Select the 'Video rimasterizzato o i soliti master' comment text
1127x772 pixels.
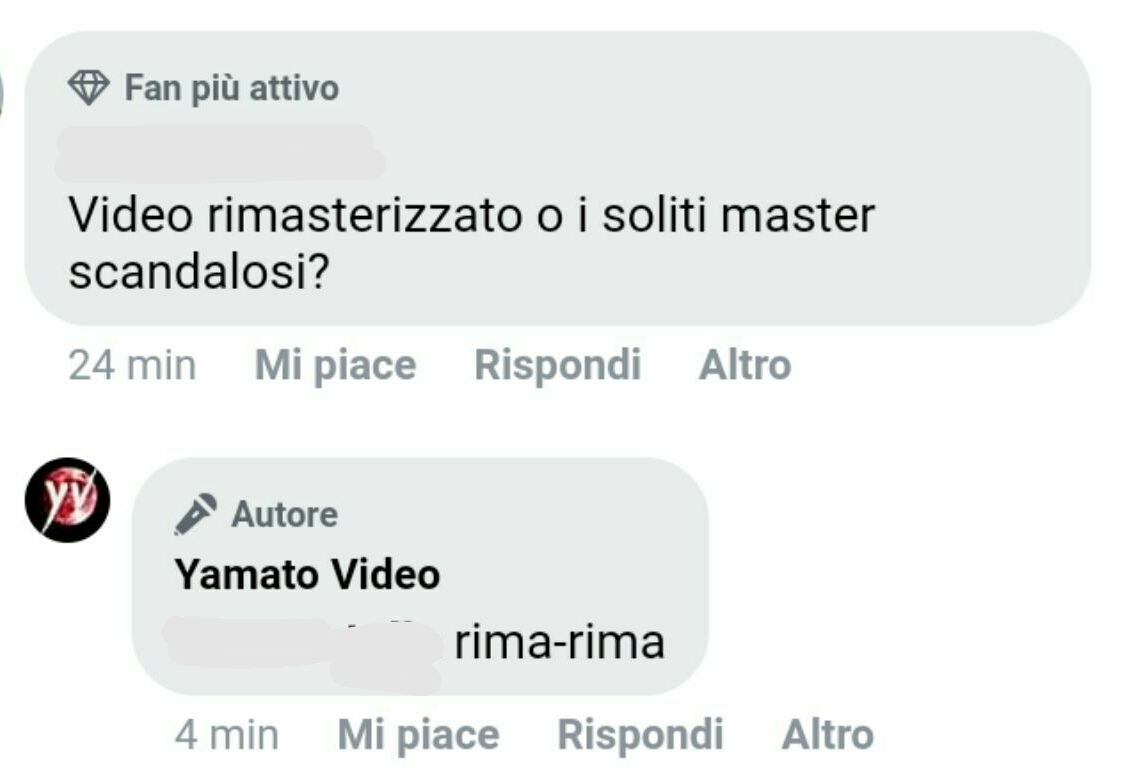click(472, 215)
